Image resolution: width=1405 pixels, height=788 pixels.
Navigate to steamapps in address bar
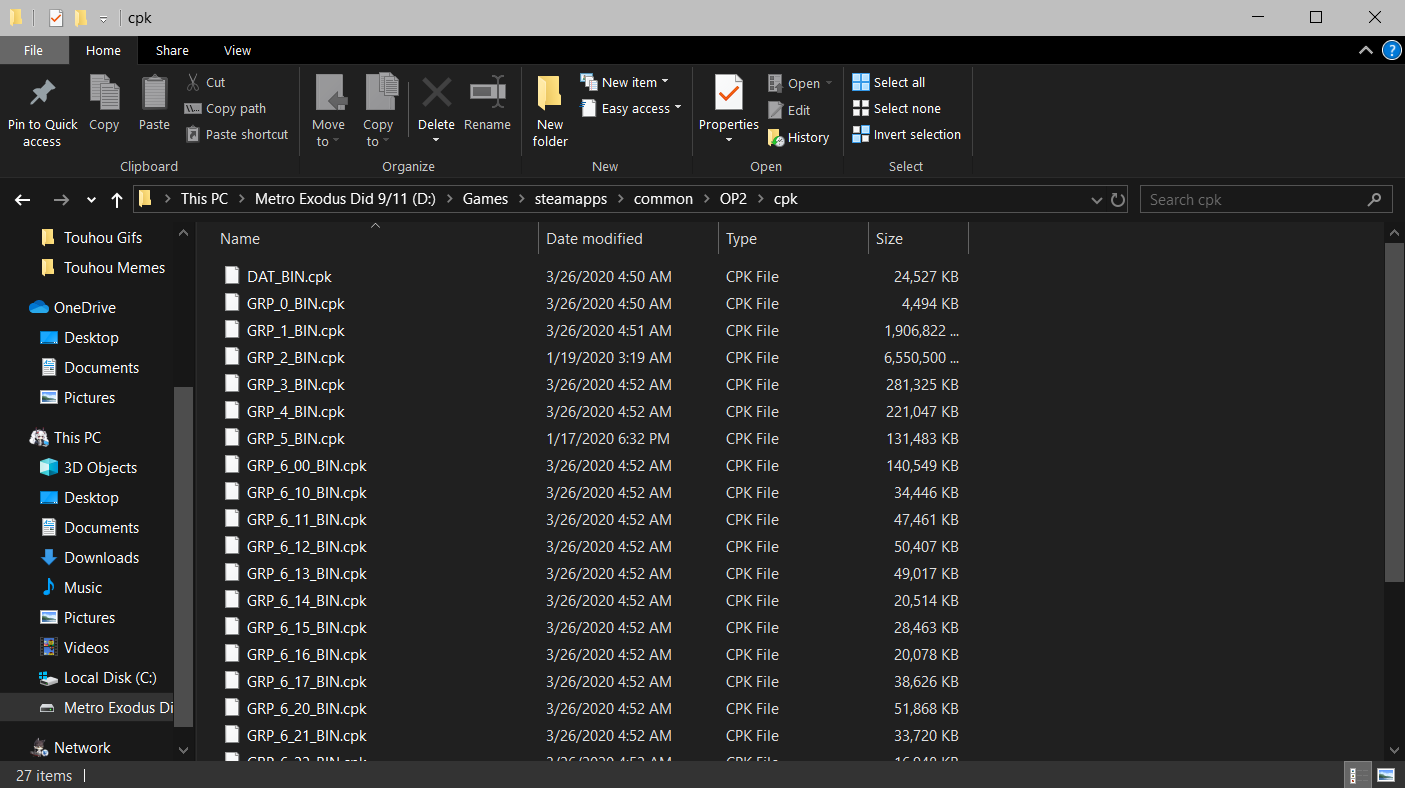pos(571,199)
